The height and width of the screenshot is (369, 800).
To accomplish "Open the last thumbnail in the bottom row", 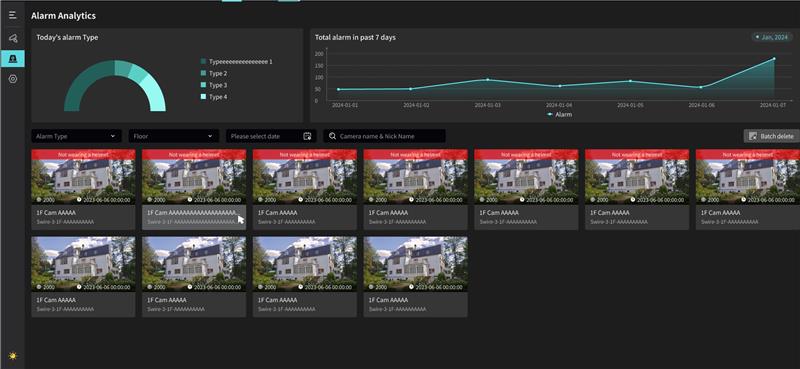I will point(415,264).
